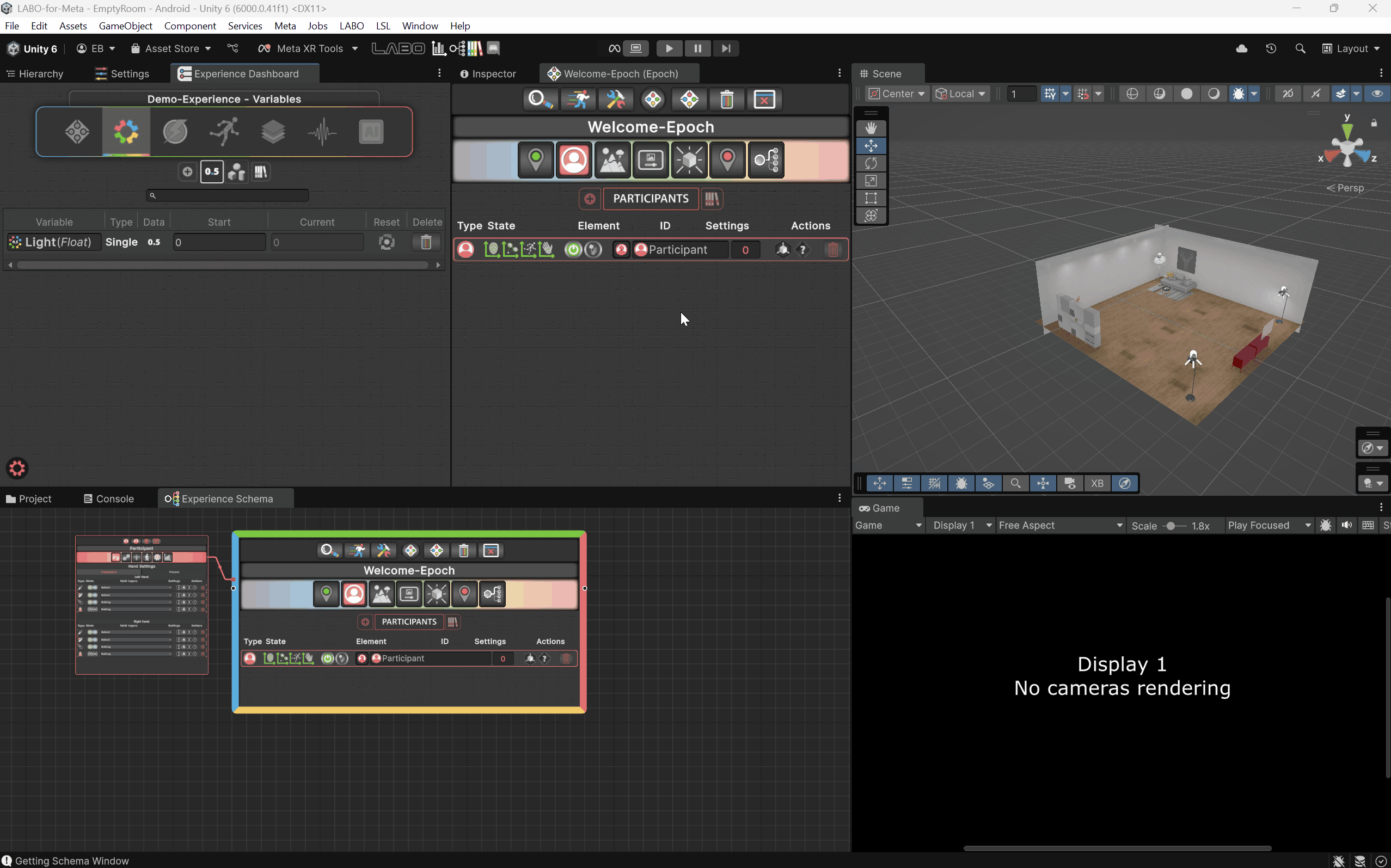The height and width of the screenshot is (868, 1391).
Task: Switch to the Hierarchy tab
Action: (35, 74)
